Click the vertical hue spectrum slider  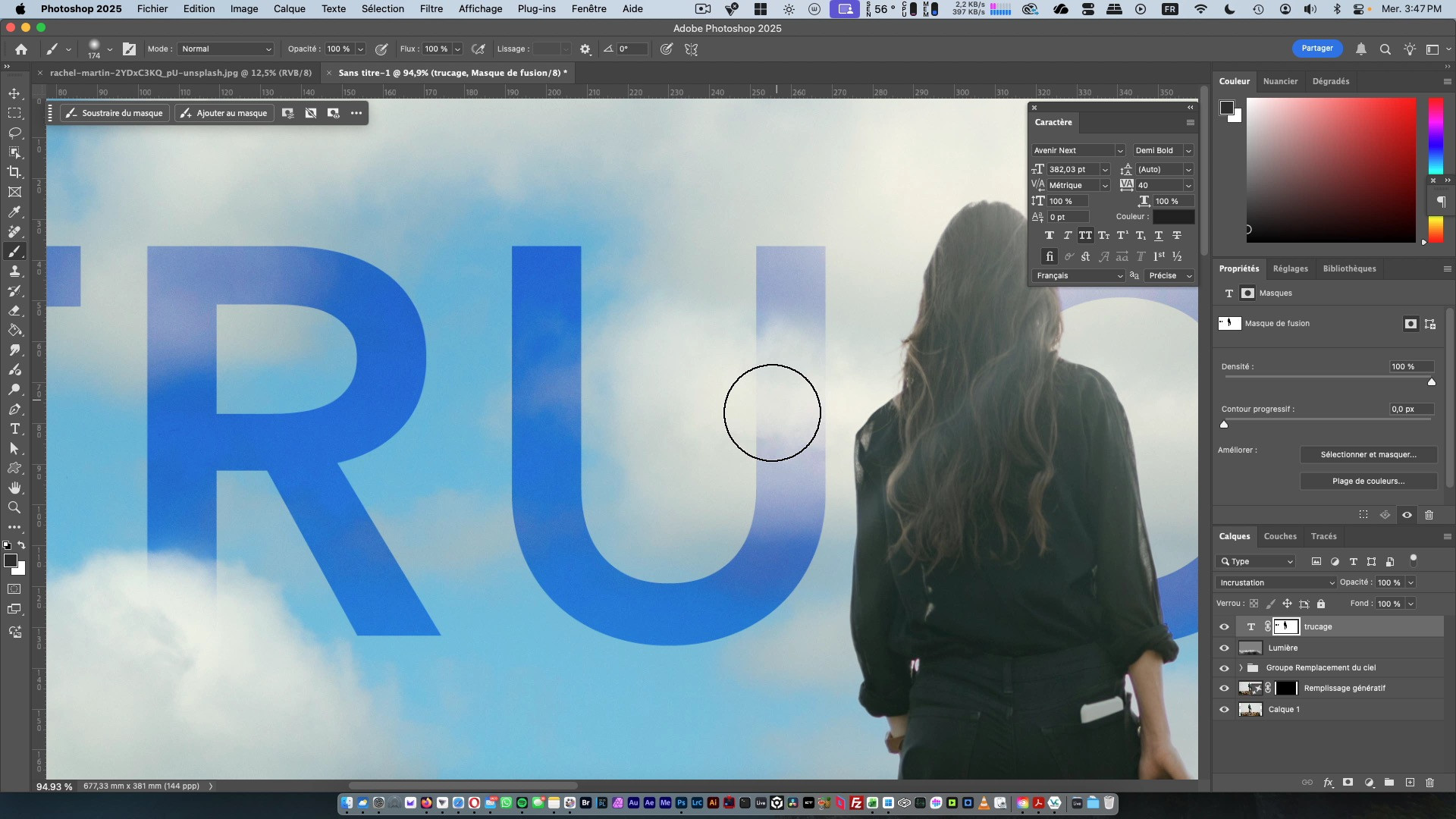[1436, 136]
